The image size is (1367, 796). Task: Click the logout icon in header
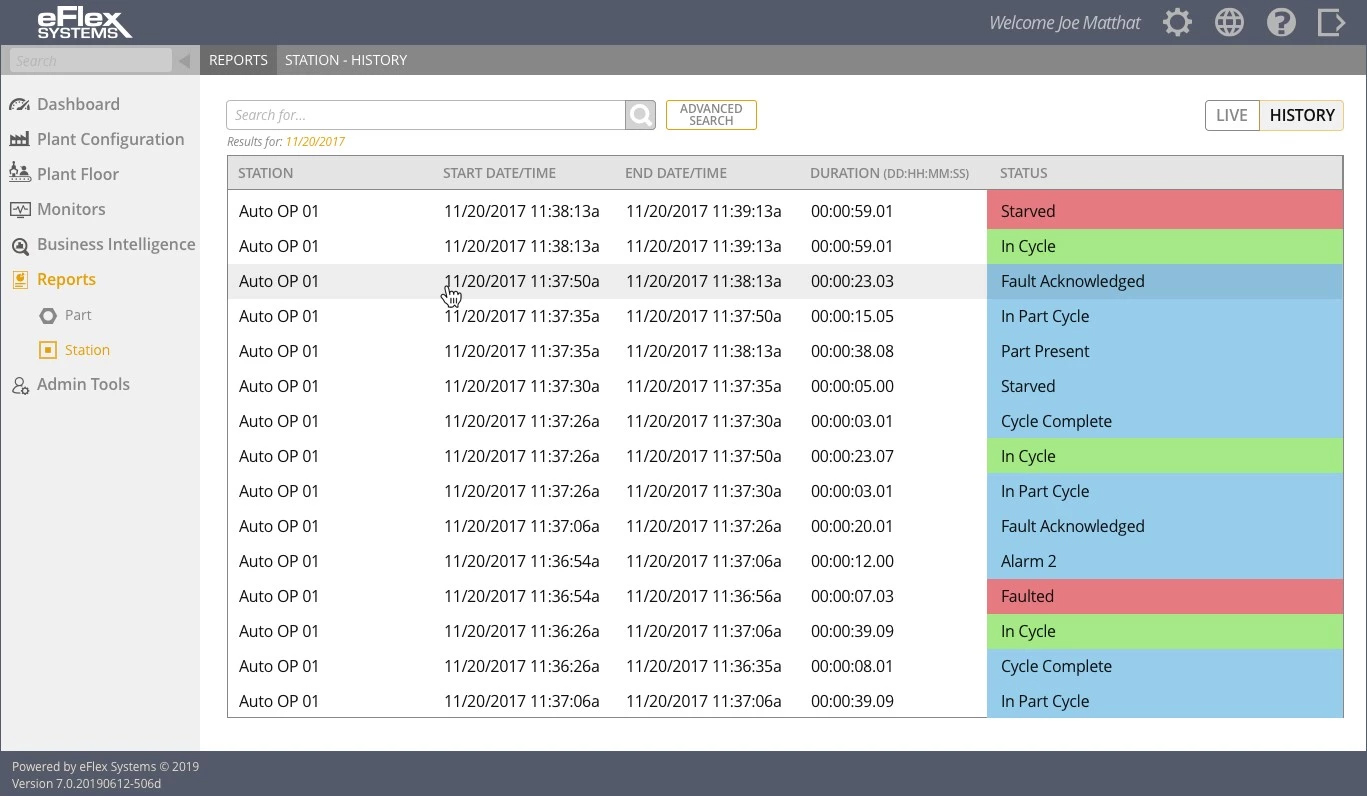[x=1331, y=22]
